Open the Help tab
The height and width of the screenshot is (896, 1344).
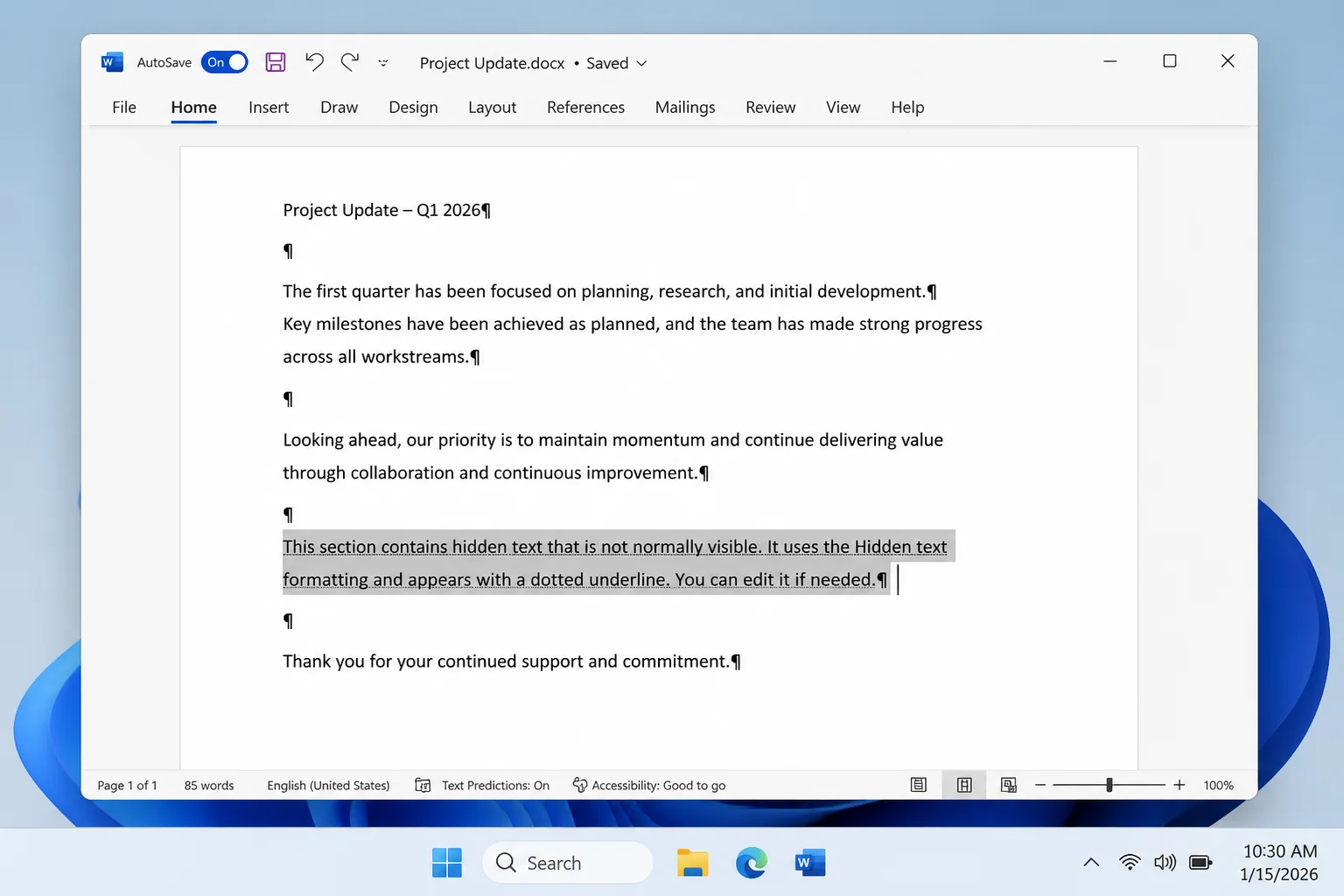(907, 107)
